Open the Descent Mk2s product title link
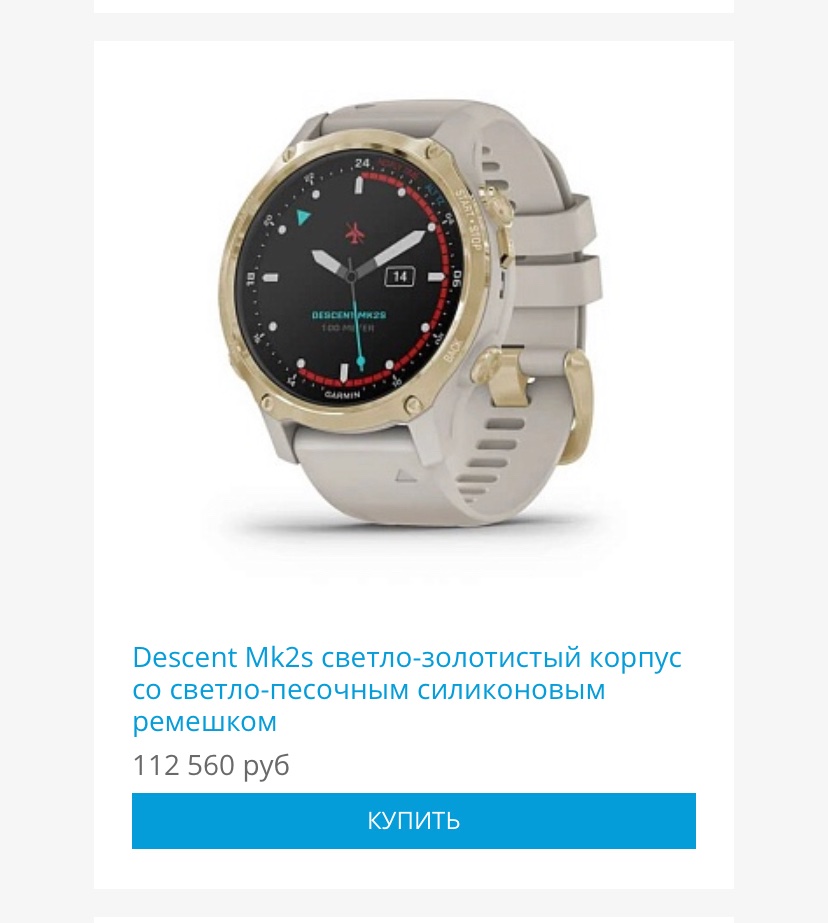The image size is (828, 923). tap(407, 689)
